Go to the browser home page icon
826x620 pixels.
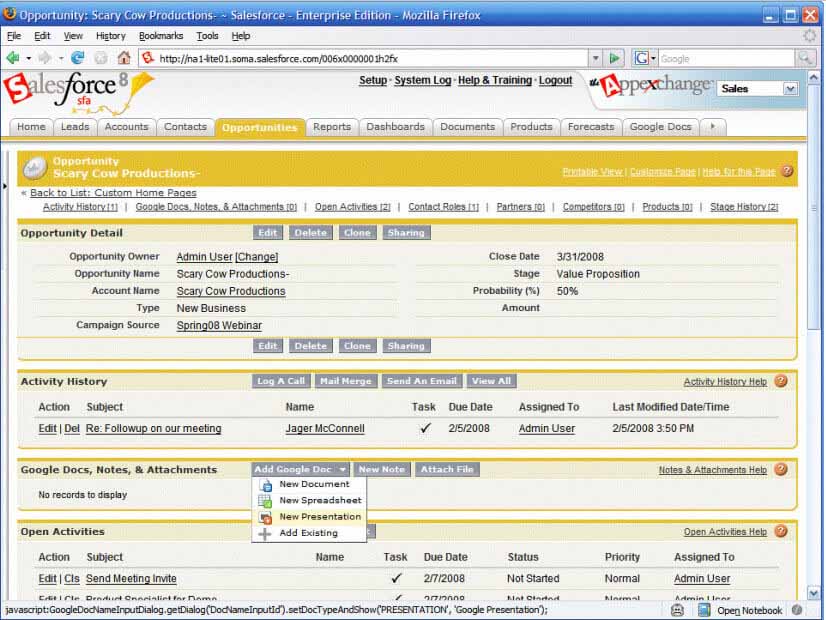124,58
